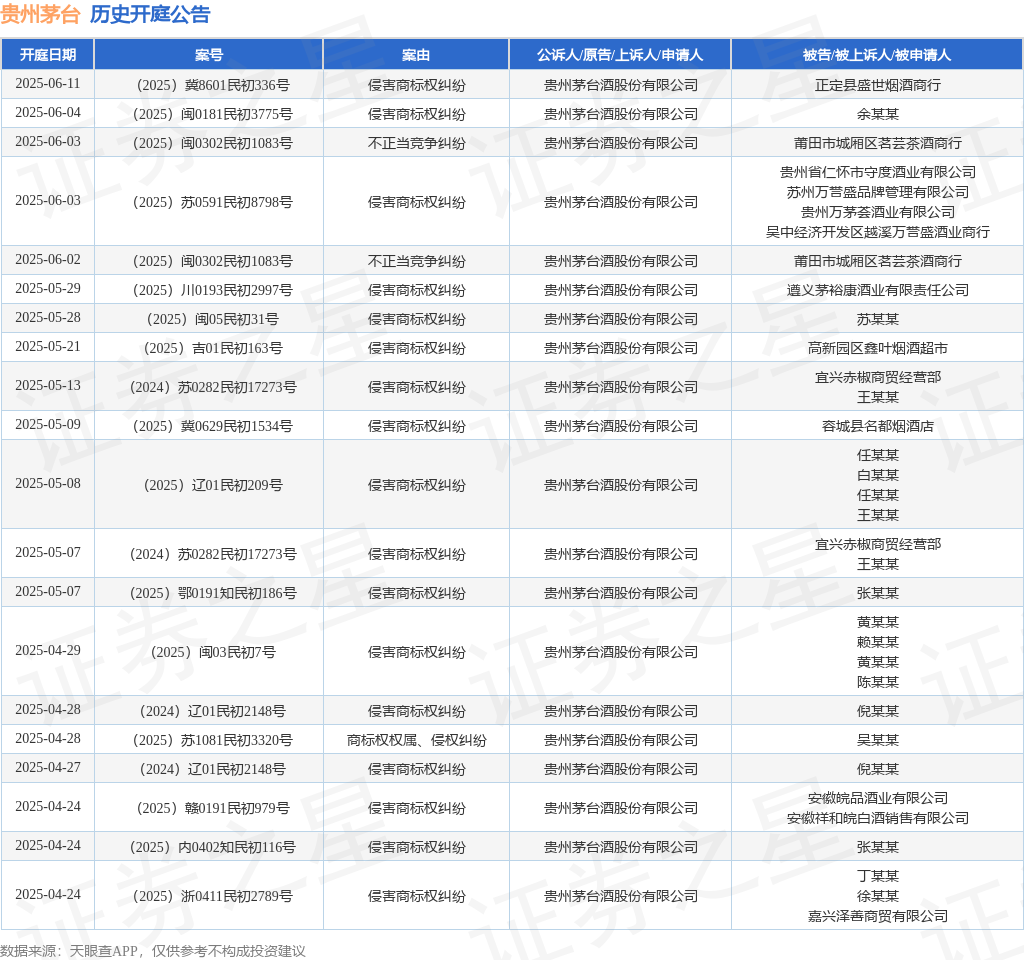Select the date cell 2025-05-29

48,289
